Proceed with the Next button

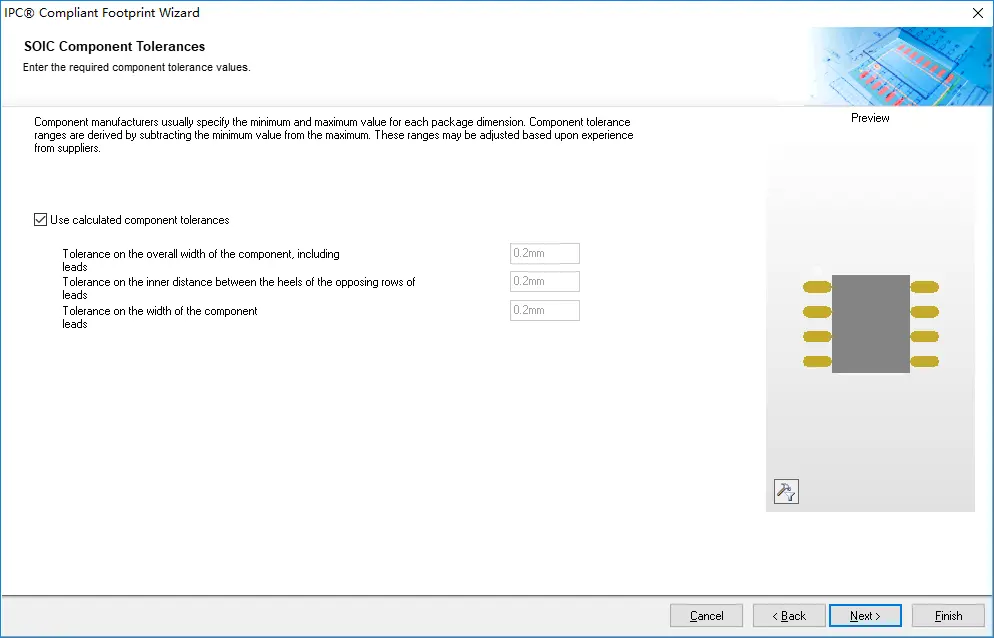865,616
